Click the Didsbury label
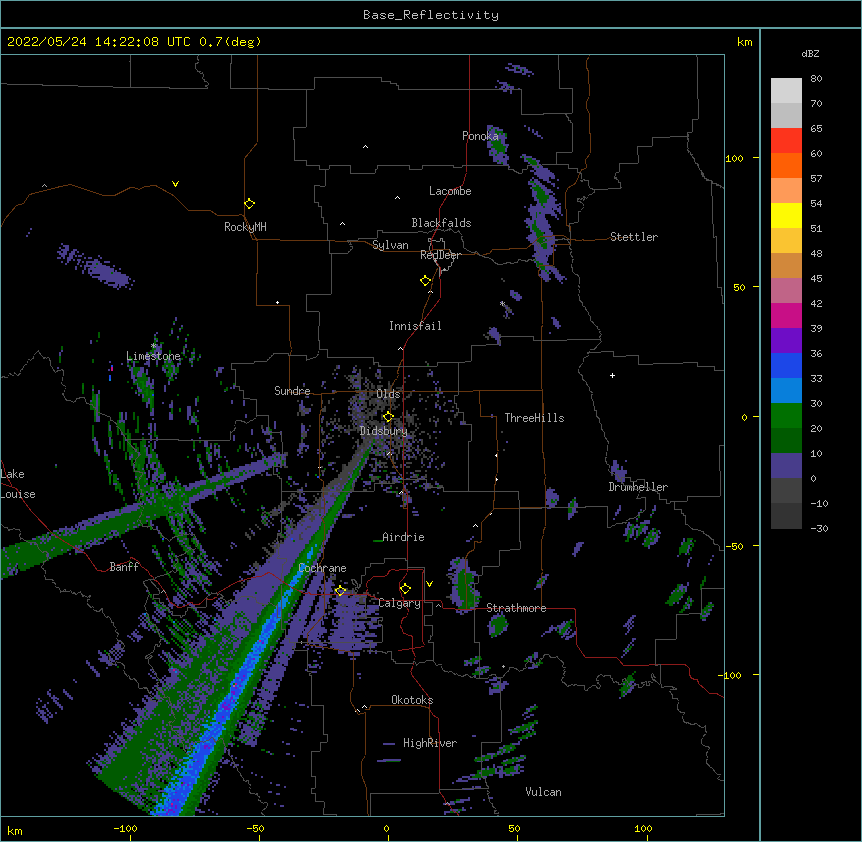 pos(384,431)
